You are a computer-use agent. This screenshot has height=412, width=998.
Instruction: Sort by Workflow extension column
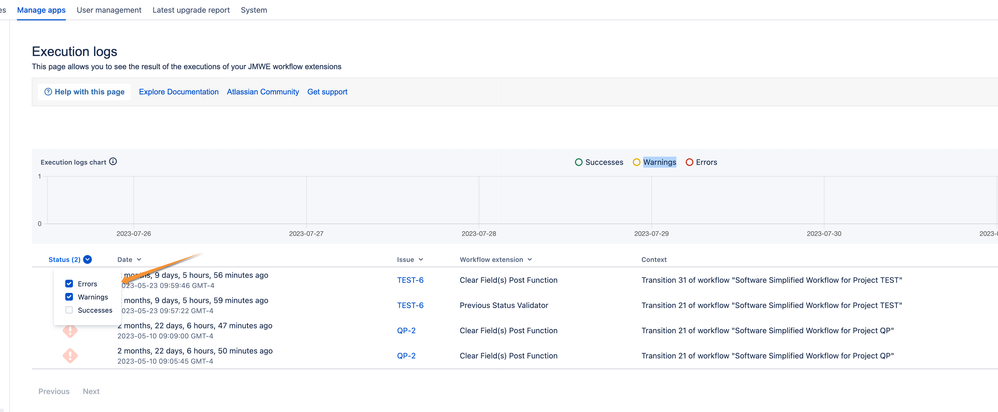pyautogui.click(x=496, y=260)
